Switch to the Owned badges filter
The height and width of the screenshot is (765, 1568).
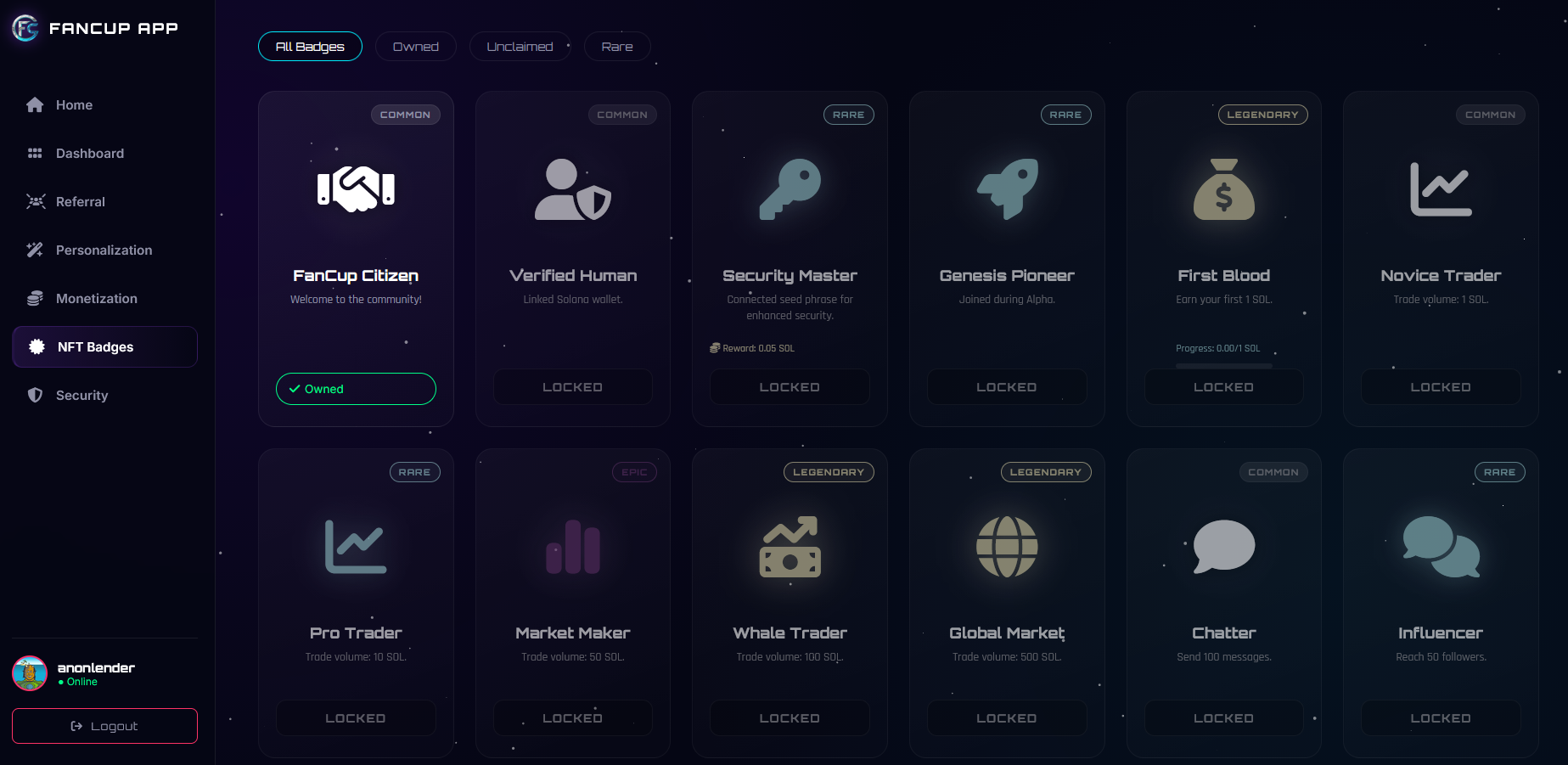click(415, 47)
